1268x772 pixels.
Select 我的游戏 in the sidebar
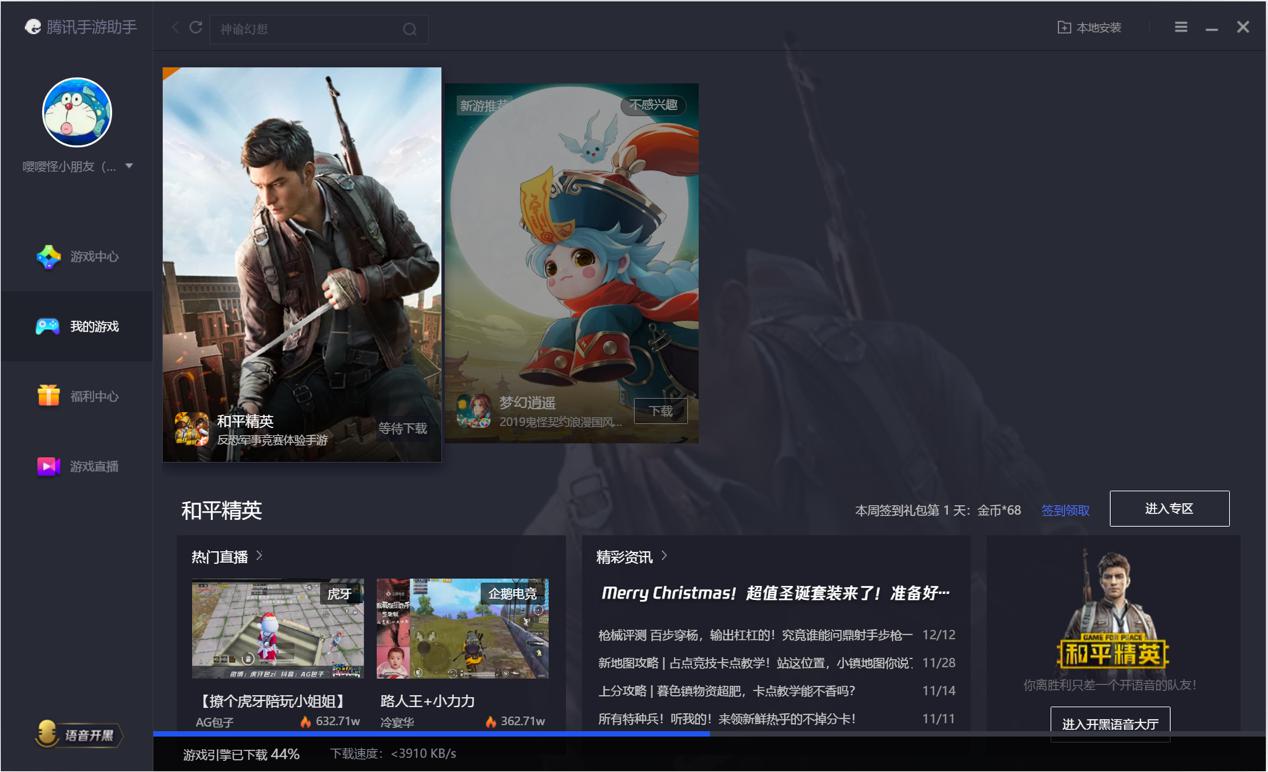tap(77, 327)
